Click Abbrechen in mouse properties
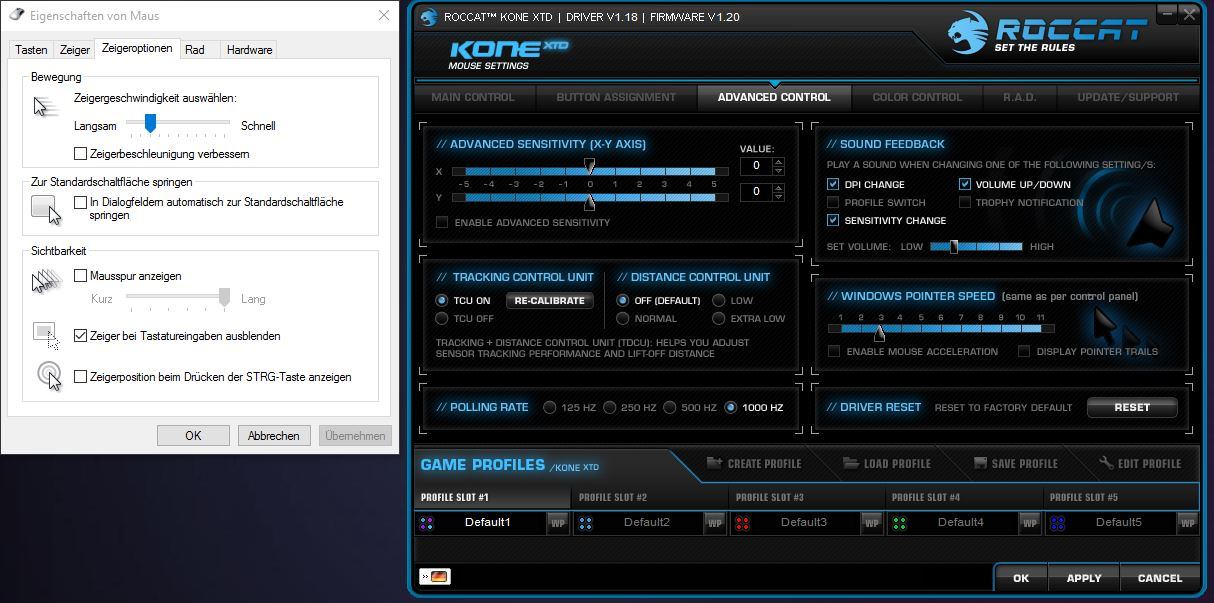The width and height of the screenshot is (1214, 603). [x=273, y=435]
